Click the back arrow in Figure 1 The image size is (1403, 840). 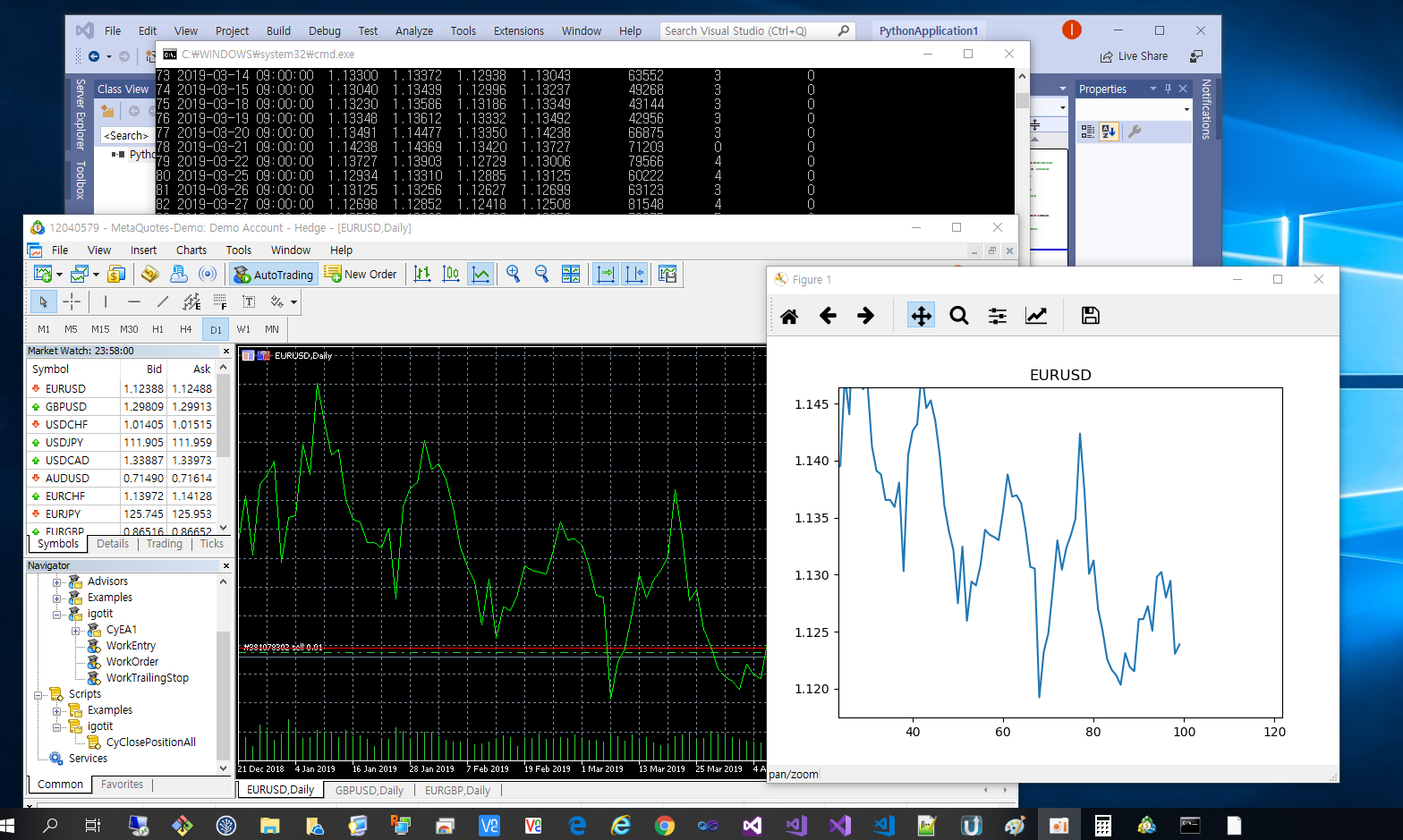828,316
